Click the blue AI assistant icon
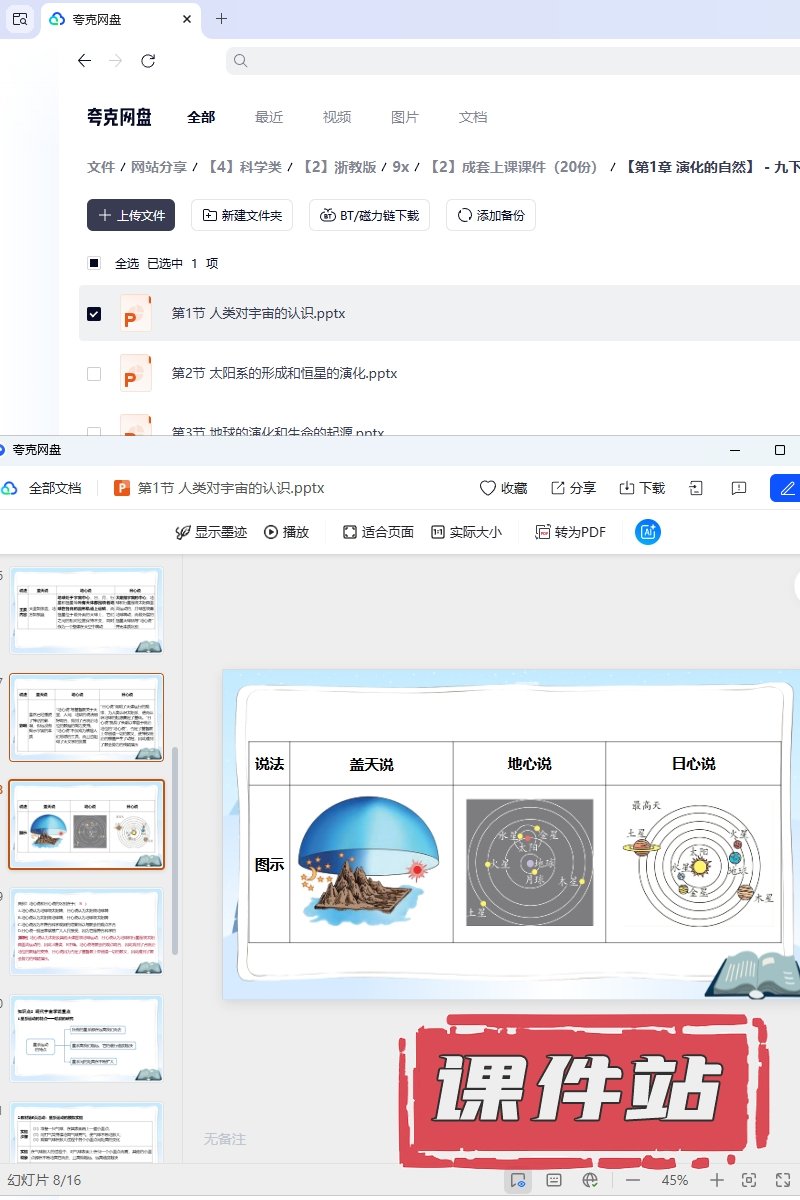This screenshot has width=800, height=1200. click(648, 532)
